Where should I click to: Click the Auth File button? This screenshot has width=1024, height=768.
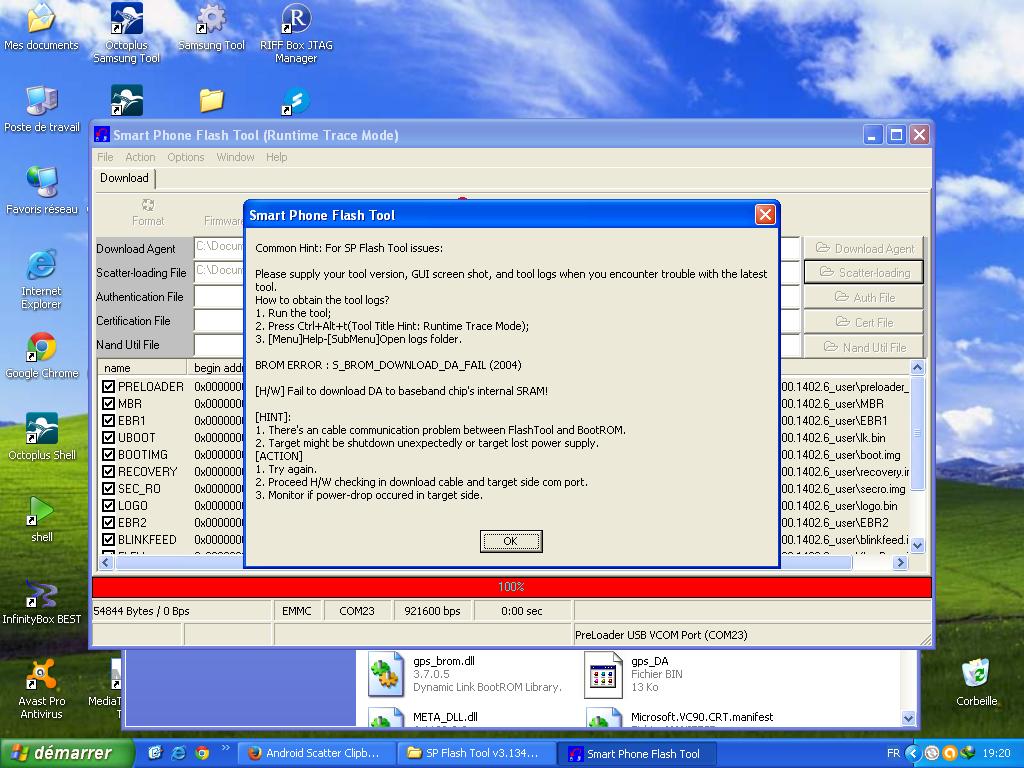click(864, 297)
